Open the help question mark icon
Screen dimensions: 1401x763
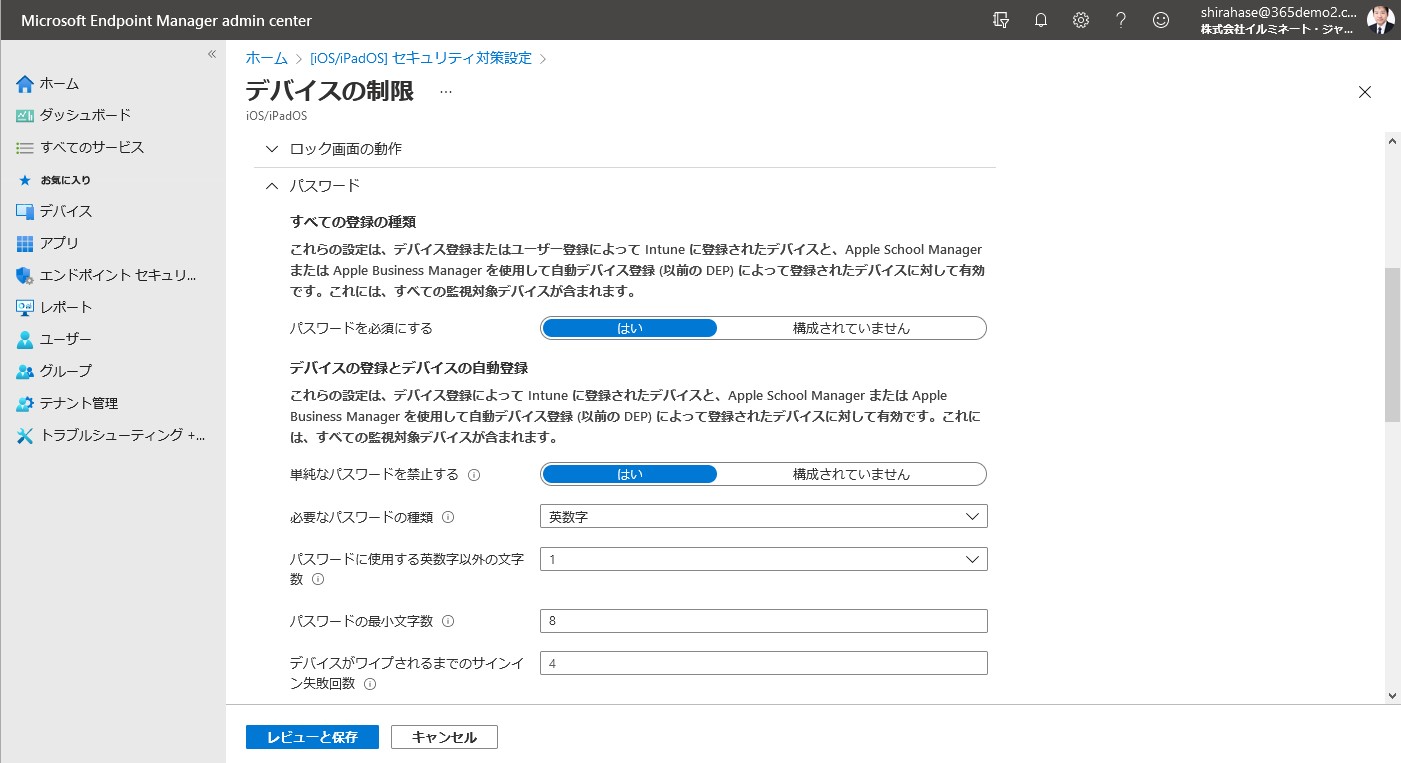click(x=1121, y=20)
